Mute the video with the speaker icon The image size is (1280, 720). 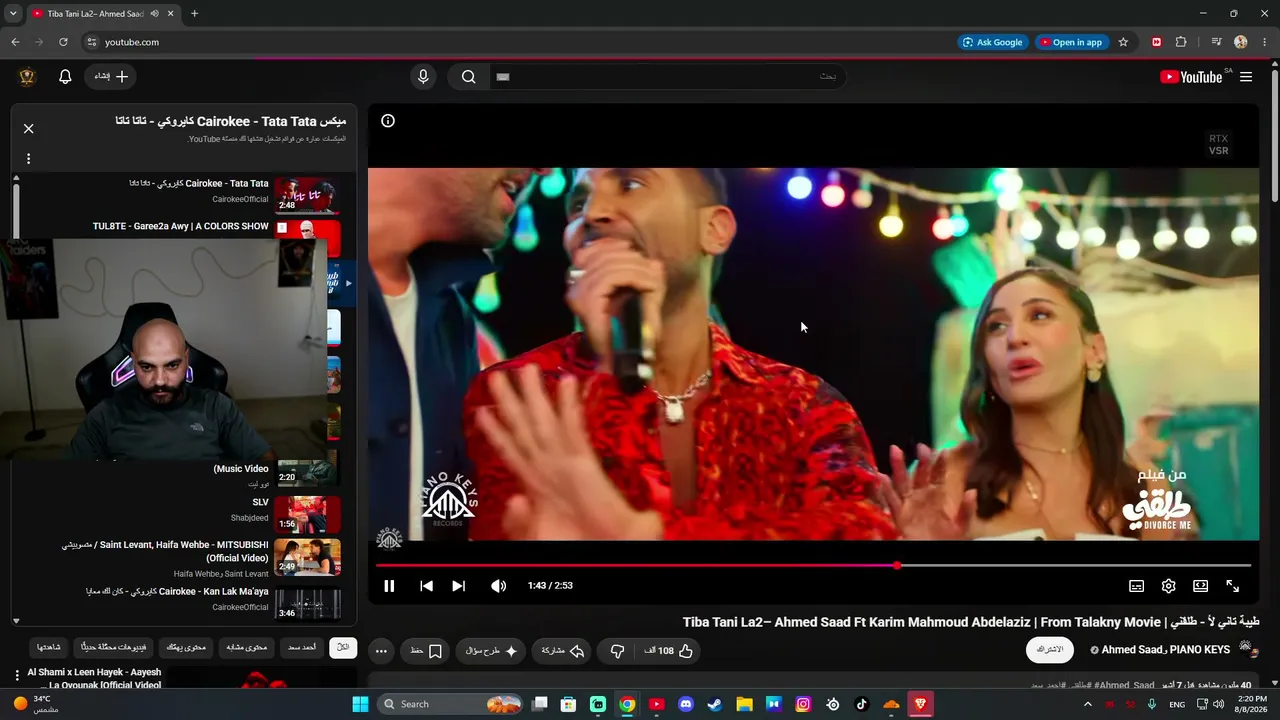pyautogui.click(x=498, y=586)
